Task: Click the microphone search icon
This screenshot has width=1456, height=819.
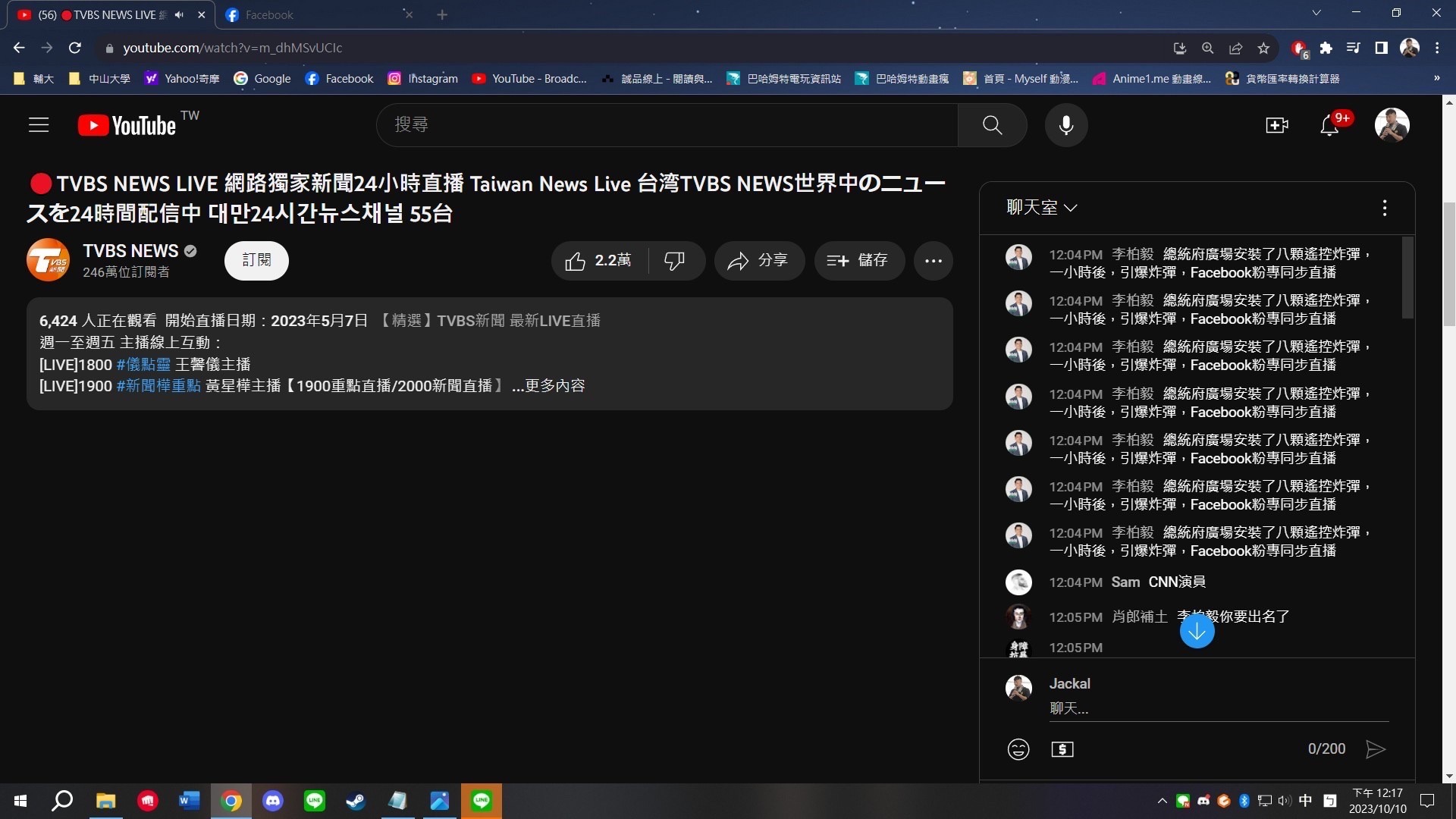Action: pos(1065,123)
